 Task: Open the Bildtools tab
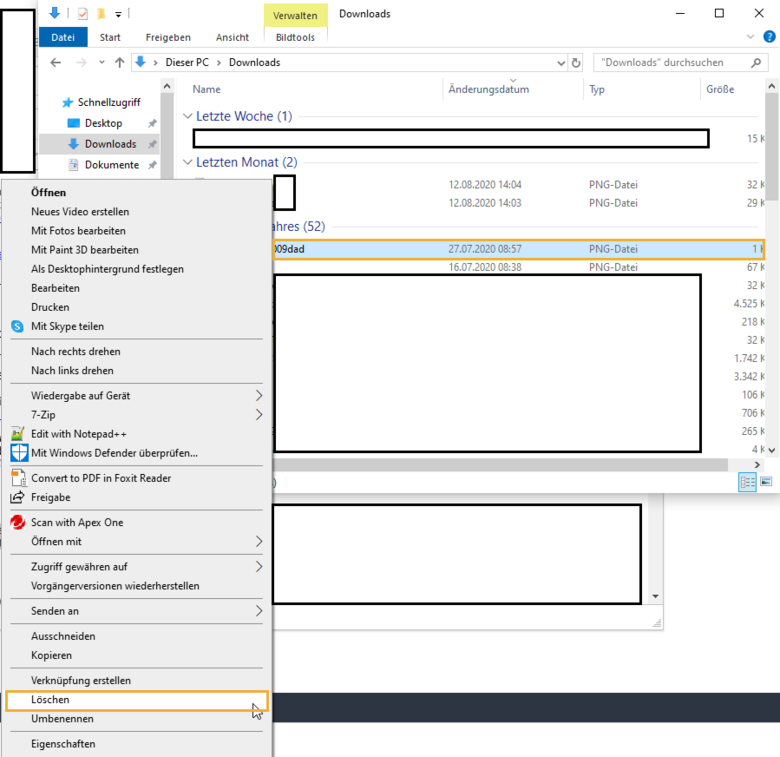295,37
